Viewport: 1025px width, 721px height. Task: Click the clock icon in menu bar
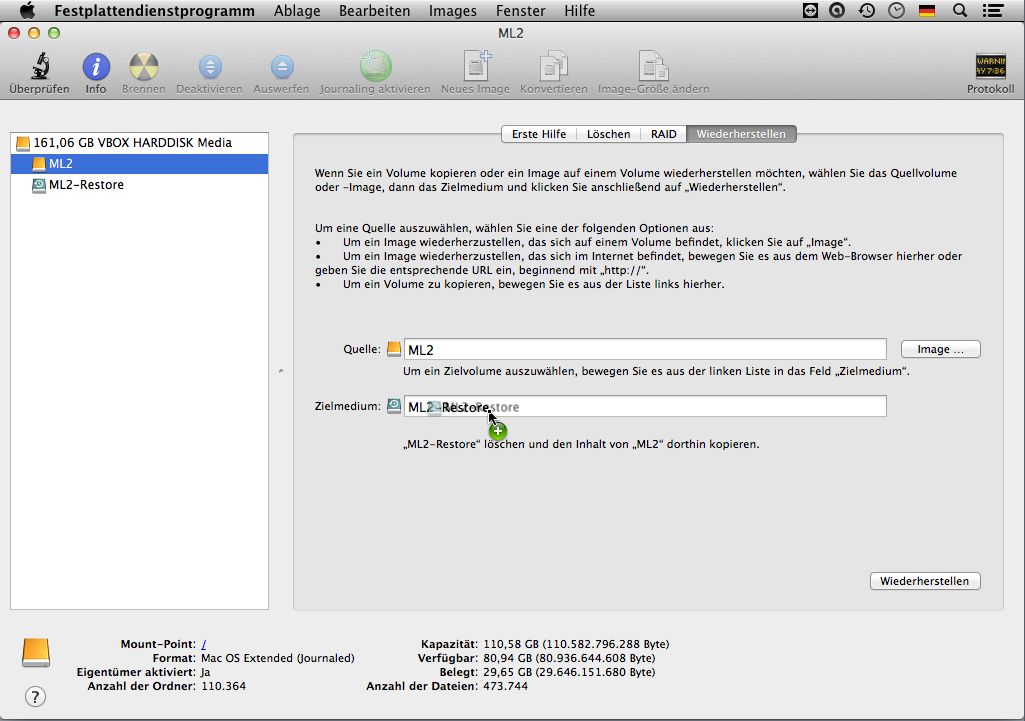tap(896, 10)
